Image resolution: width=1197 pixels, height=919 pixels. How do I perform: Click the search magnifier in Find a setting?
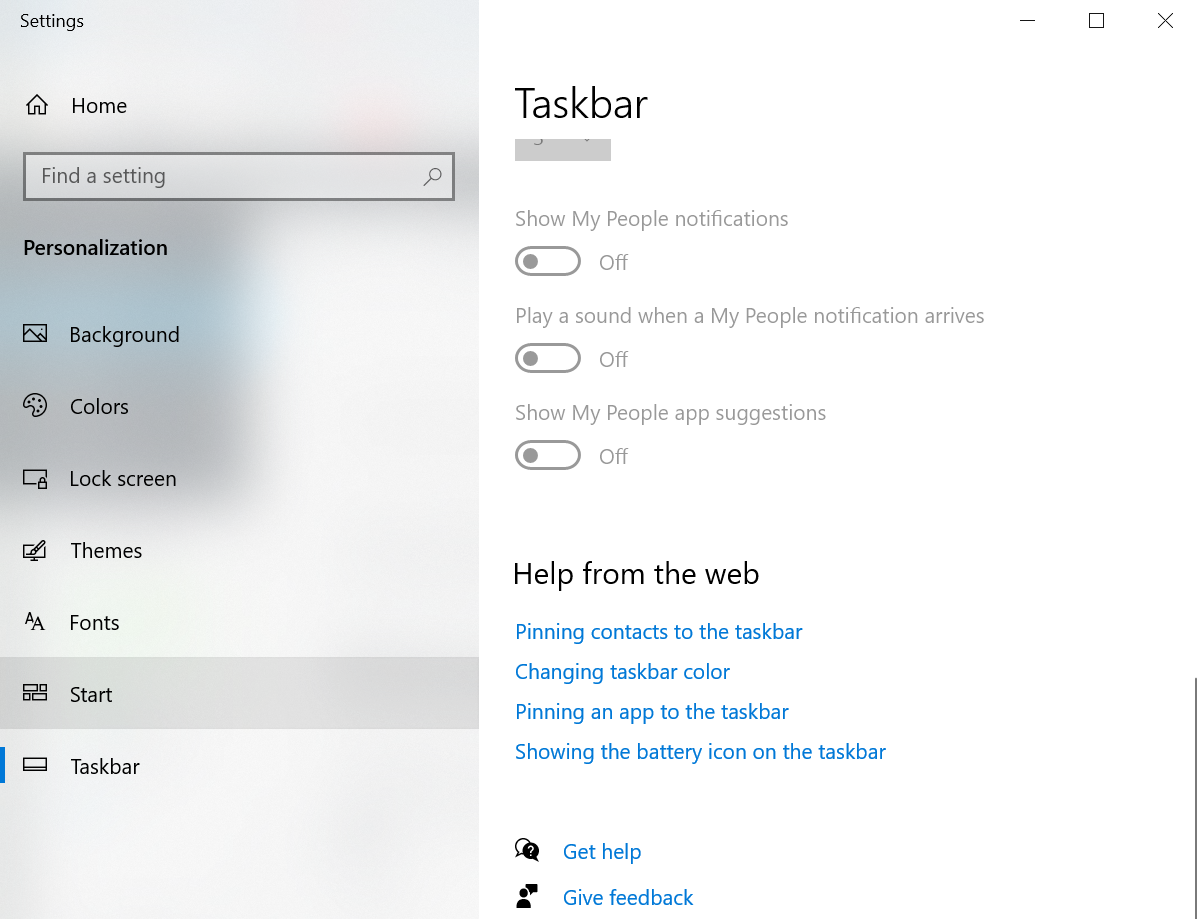pos(432,176)
